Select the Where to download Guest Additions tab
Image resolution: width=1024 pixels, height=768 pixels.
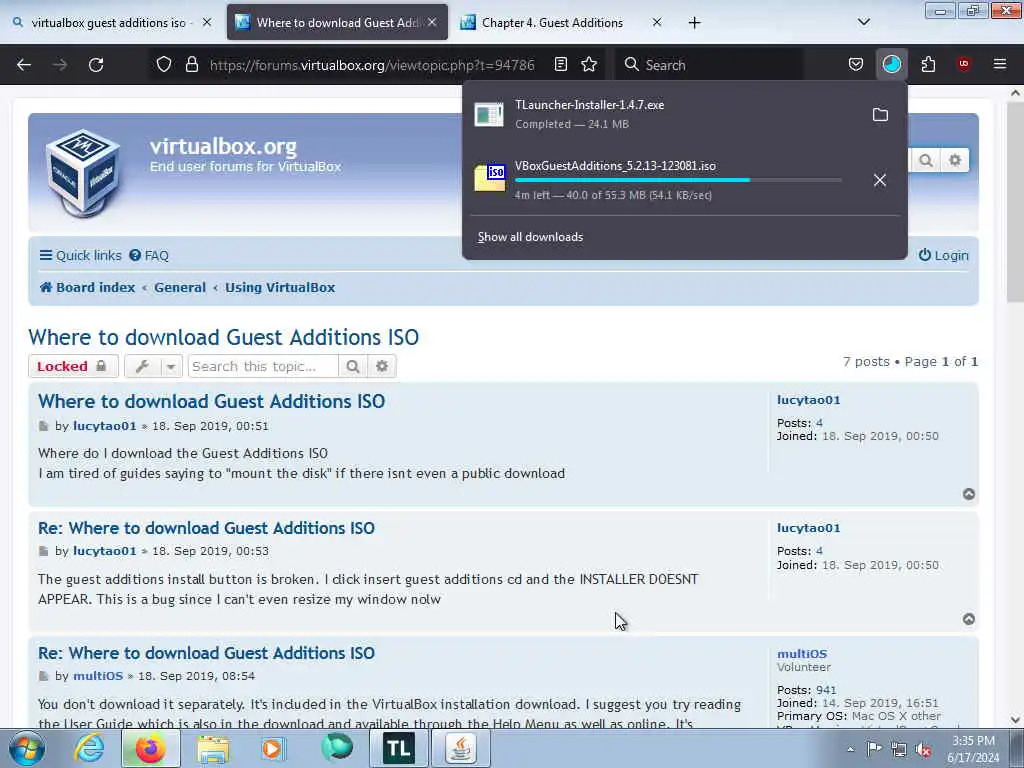(x=337, y=23)
